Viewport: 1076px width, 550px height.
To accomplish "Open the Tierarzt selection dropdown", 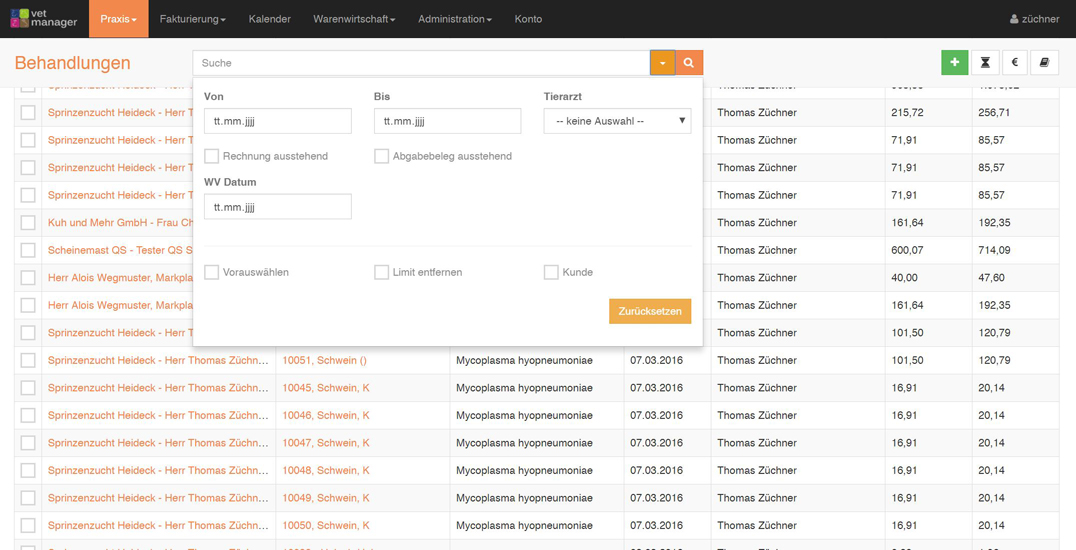I will coord(617,121).
